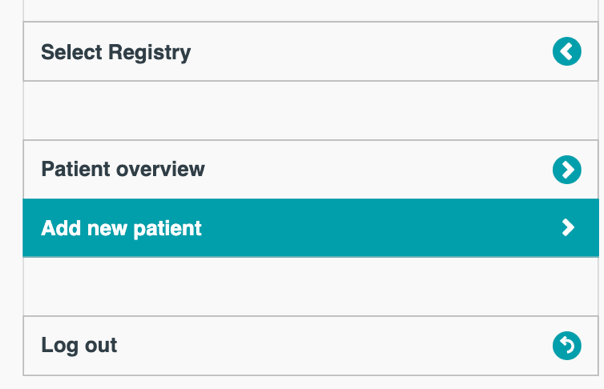This screenshot has width=604, height=389.
Task: Click the teal arrow icon next to Patient overview
Action: [x=567, y=169]
